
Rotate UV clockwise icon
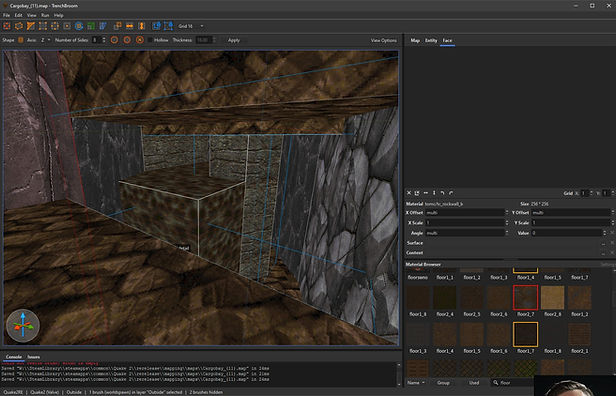pos(451,193)
